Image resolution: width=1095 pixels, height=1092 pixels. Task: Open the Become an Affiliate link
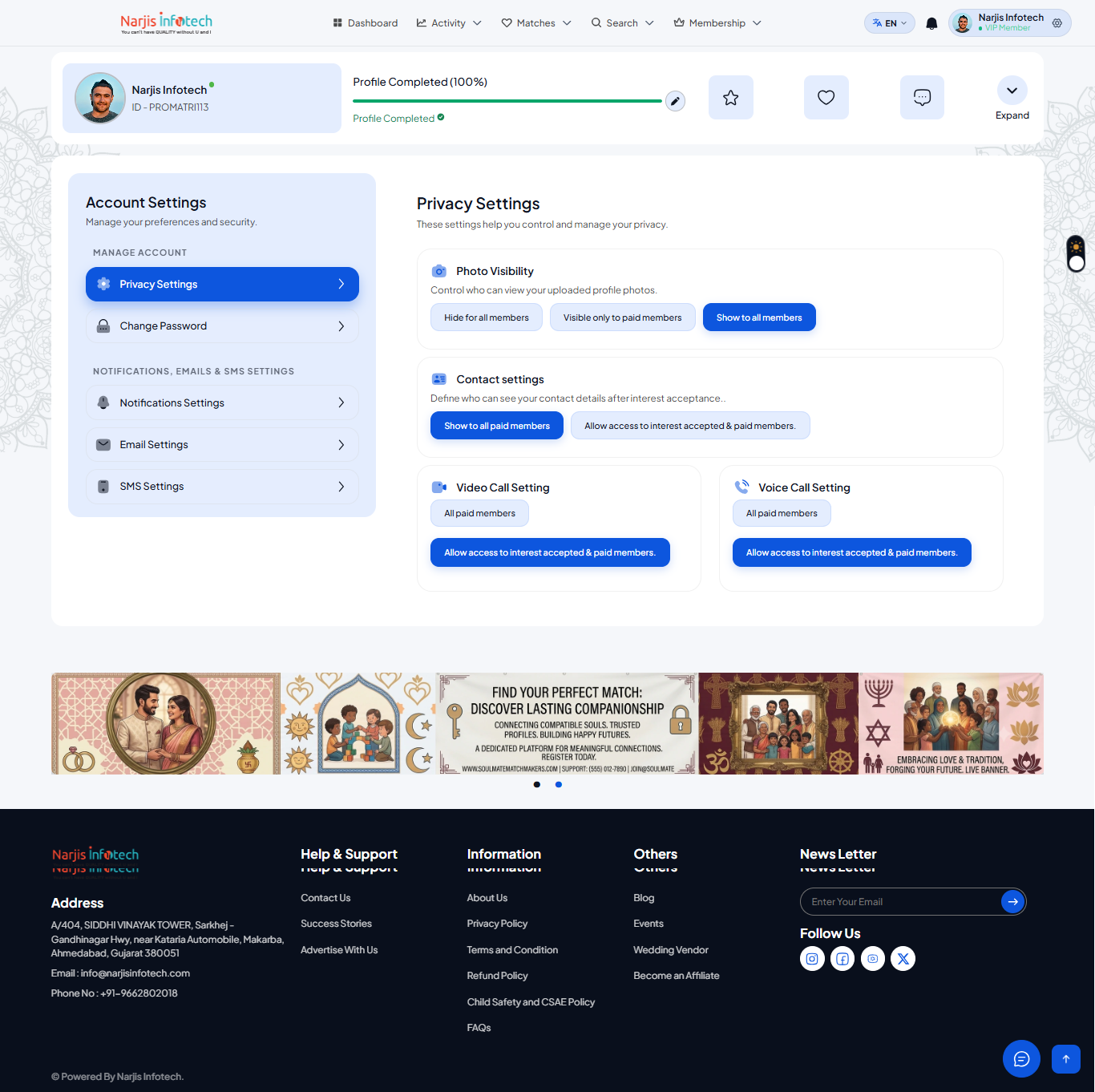[x=677, y=976]
